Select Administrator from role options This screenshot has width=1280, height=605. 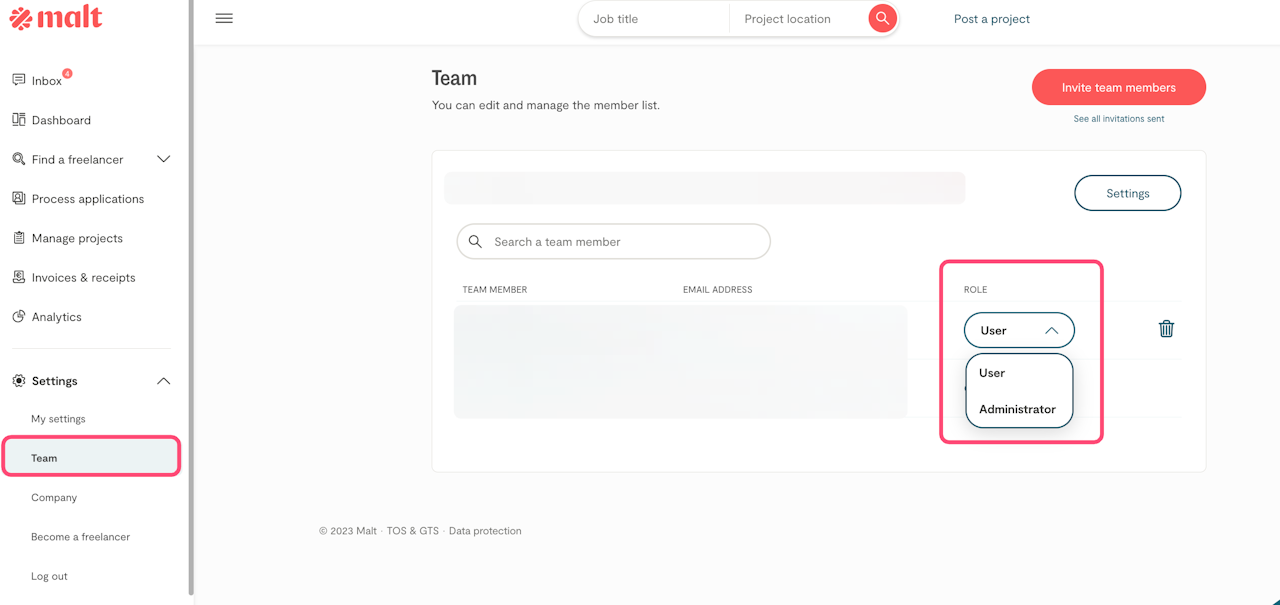[1017, 409]
